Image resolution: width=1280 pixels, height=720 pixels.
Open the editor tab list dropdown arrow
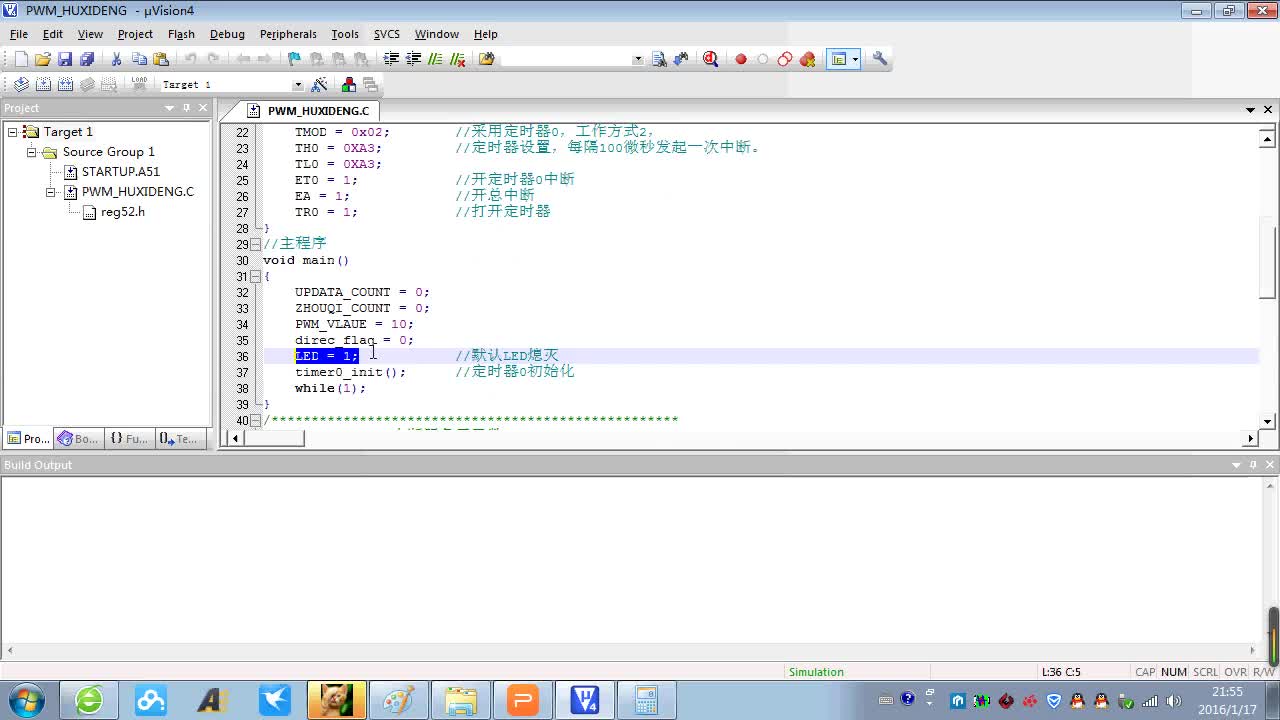(1250, 110)
